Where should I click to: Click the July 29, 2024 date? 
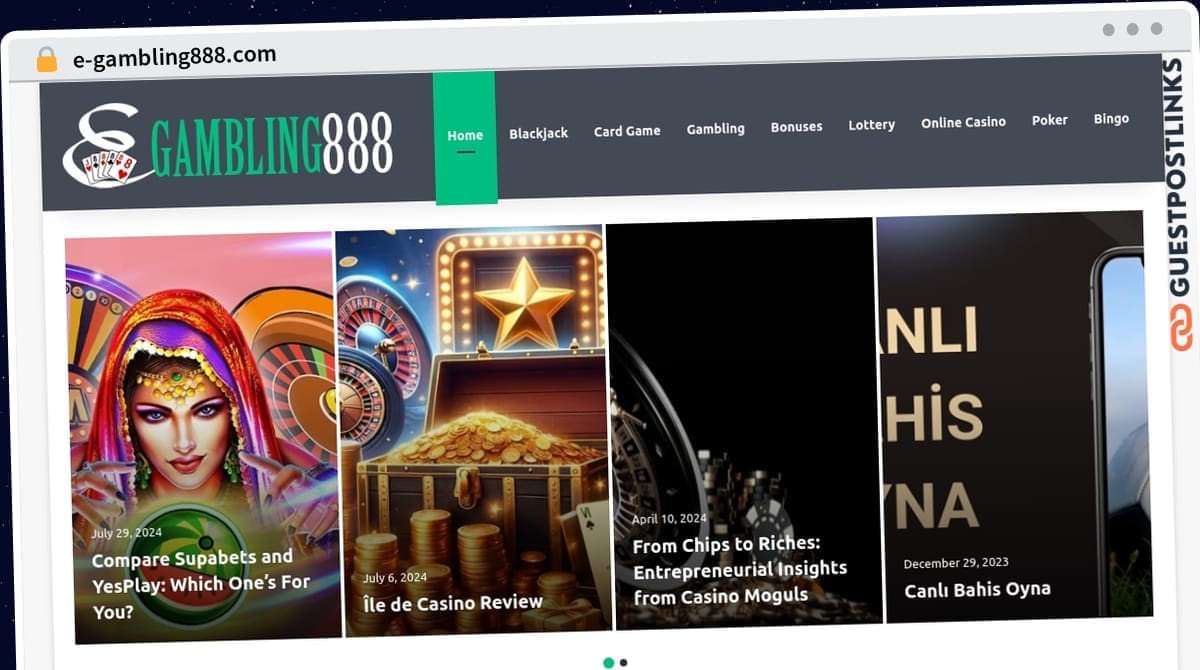click(126, 533)
